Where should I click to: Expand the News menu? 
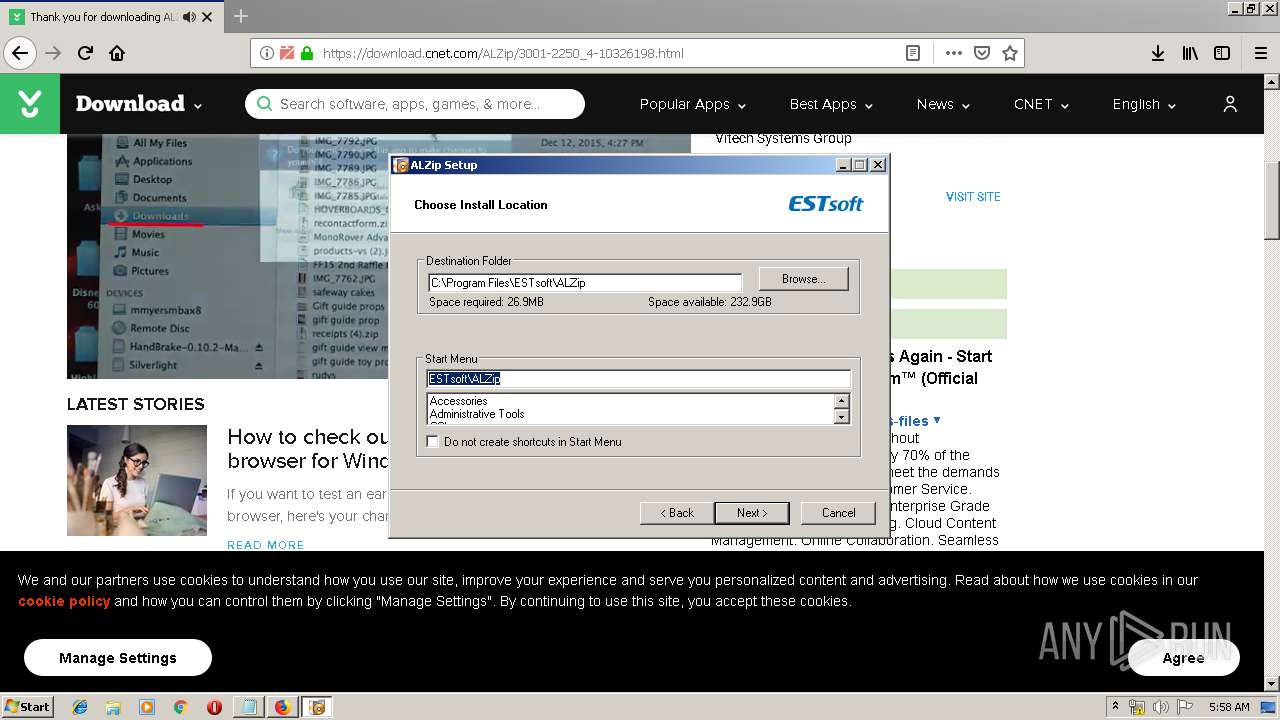[x=943, y=104]
